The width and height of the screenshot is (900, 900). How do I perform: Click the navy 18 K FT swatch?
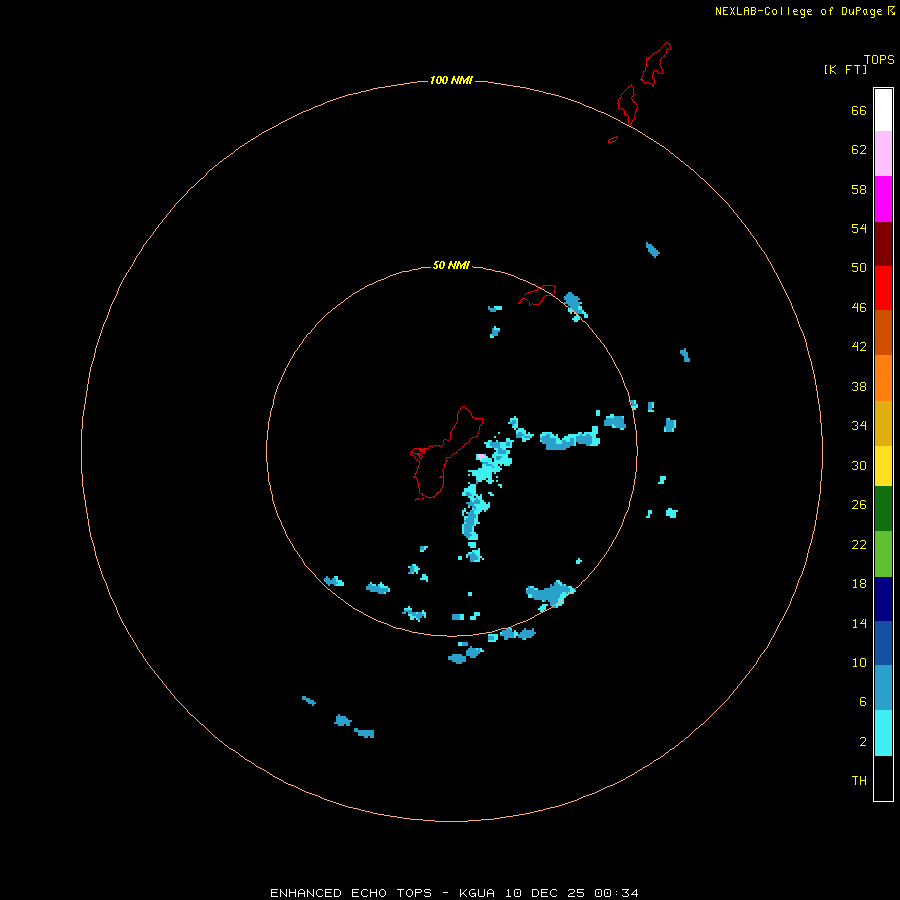click(x=883, y=599)
